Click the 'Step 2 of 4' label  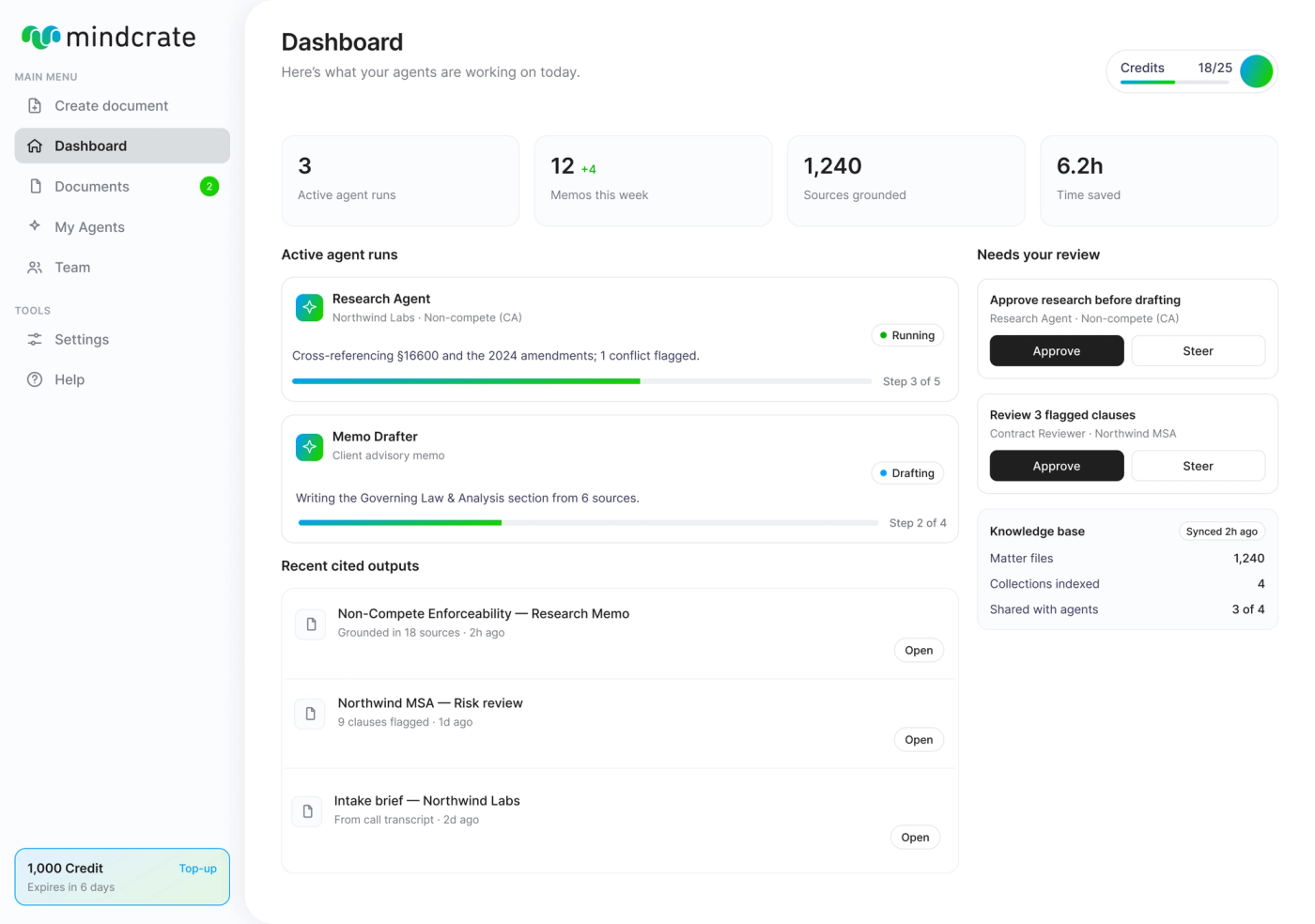(918, 523)
